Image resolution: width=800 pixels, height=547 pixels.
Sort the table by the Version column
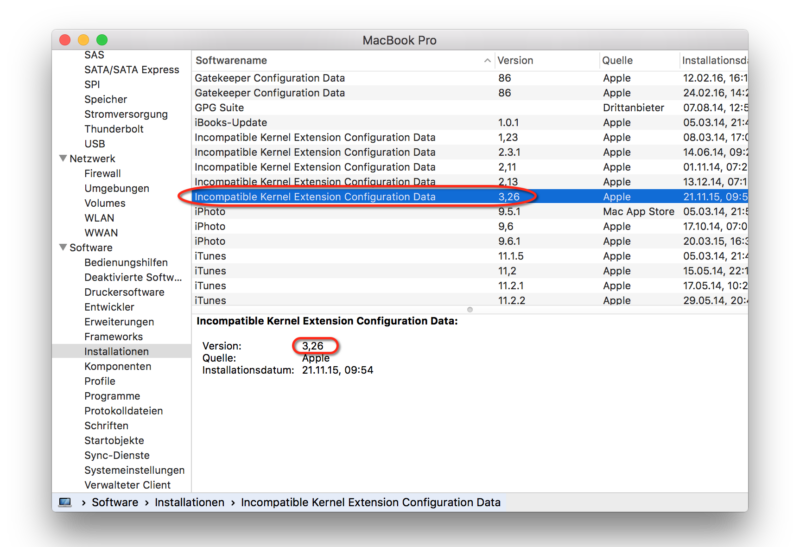click(x=546, y=60)
